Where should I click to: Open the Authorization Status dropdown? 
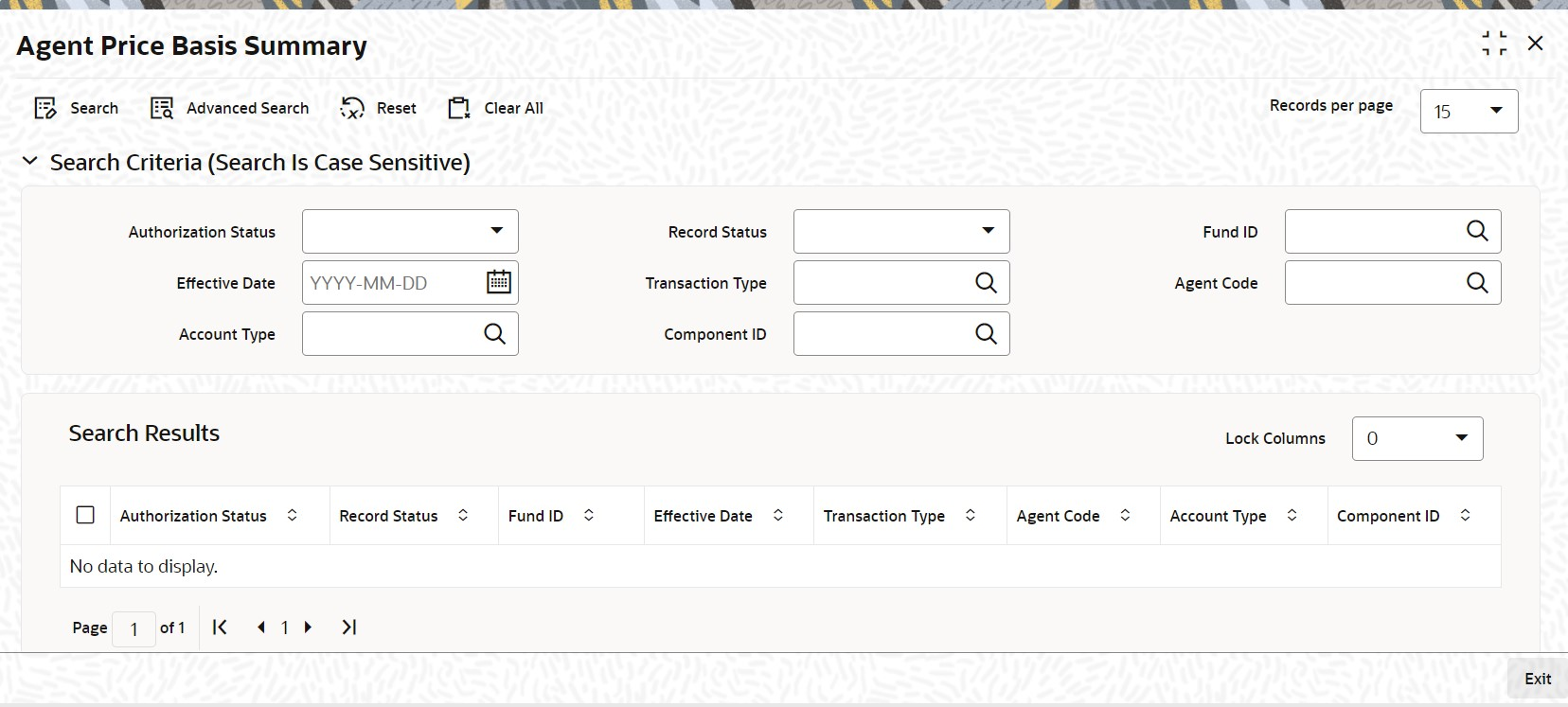410,232
